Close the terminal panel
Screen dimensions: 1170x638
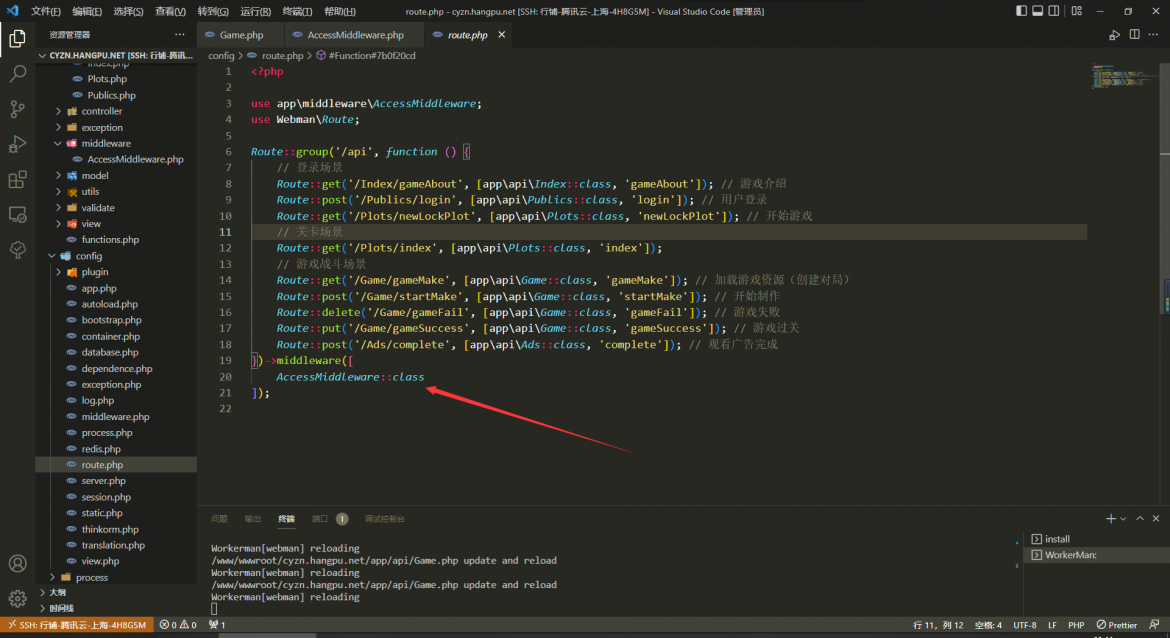(x=1156, y=519)
